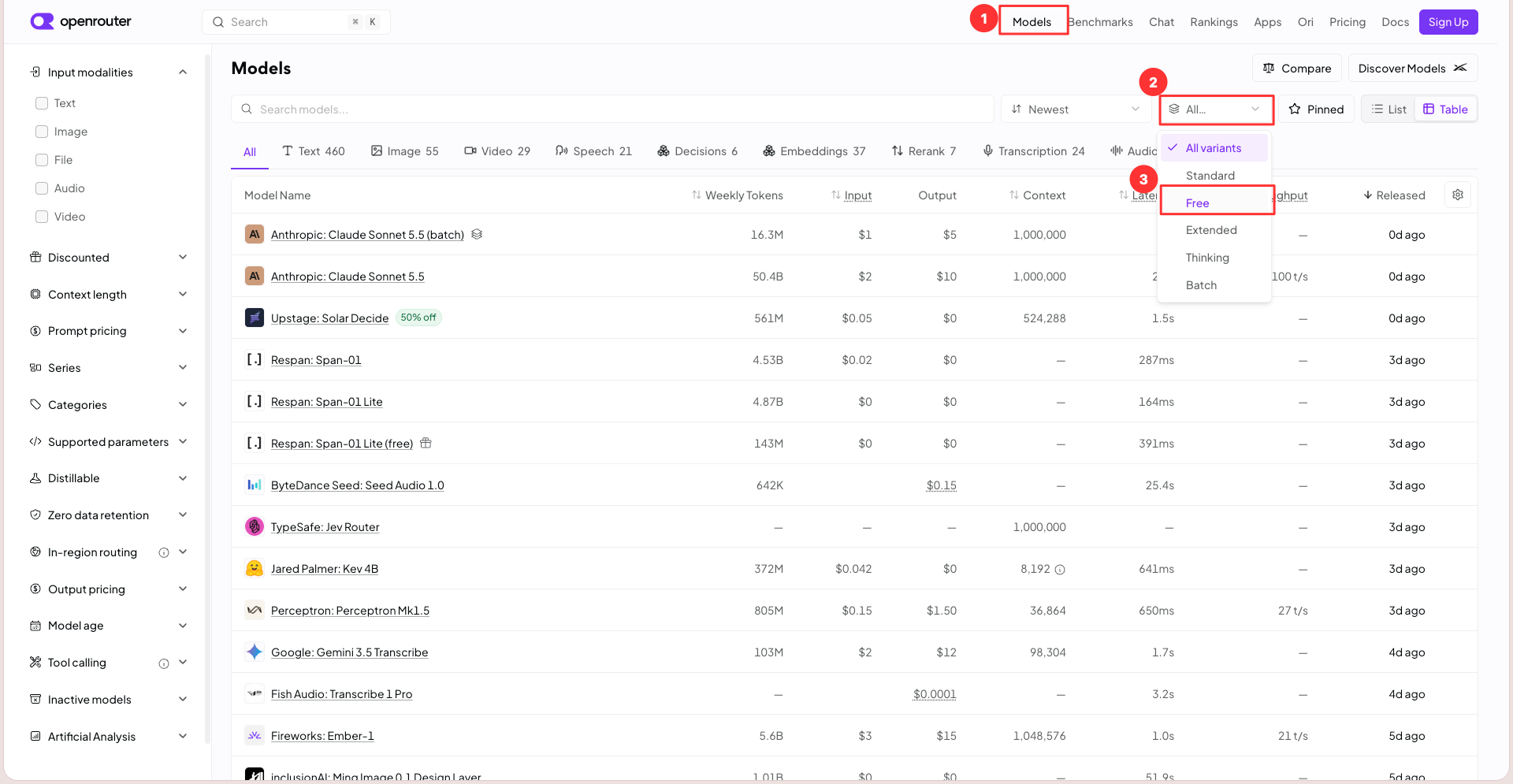The height and width of the screenshot is (784, 1513).
Task: Switch to Table view
Action: [x=1445, y=109]
